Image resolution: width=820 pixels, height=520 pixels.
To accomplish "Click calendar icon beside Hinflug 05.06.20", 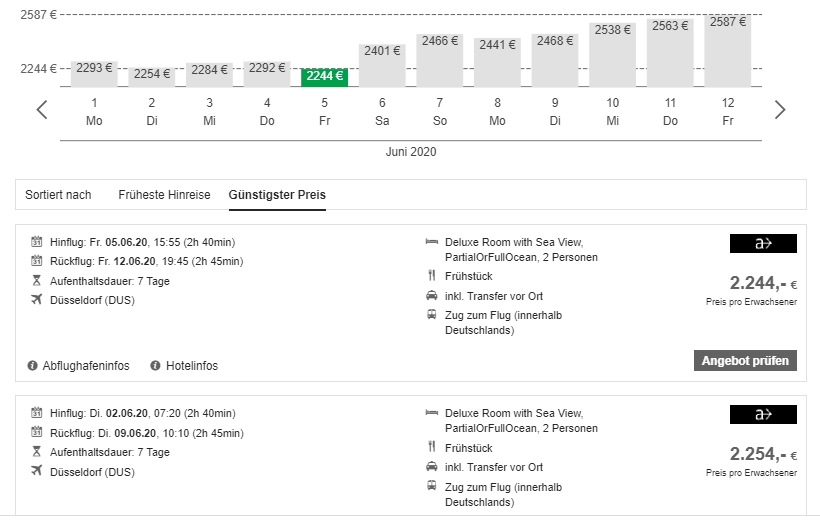I will [36, 242].
